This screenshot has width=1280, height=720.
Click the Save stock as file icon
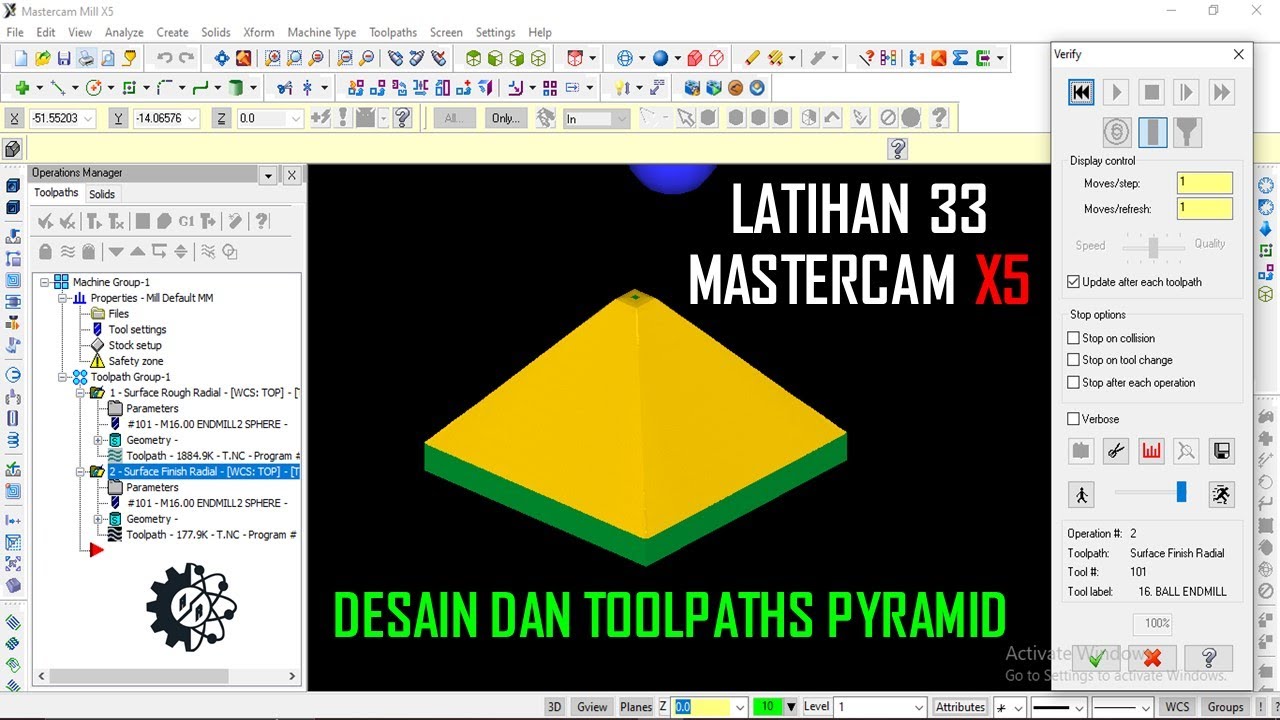point(1220,451)
